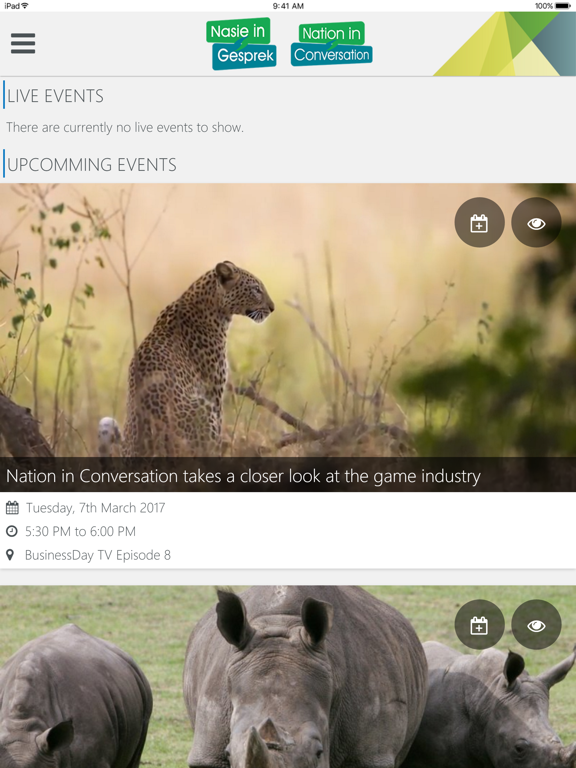Click the calendar icon beside the event date
576x768 pixels.
[x=12, y=508]
